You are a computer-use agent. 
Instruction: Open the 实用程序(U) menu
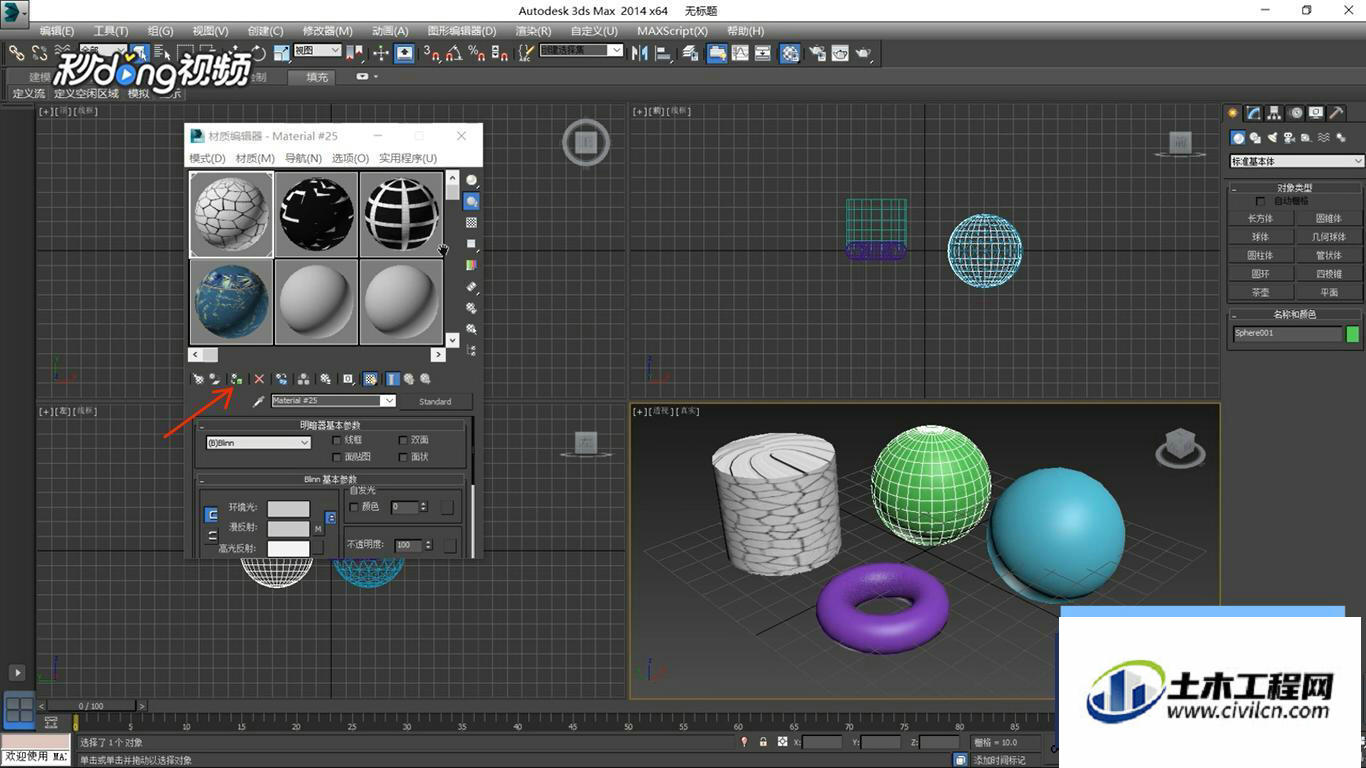point(407,158)
